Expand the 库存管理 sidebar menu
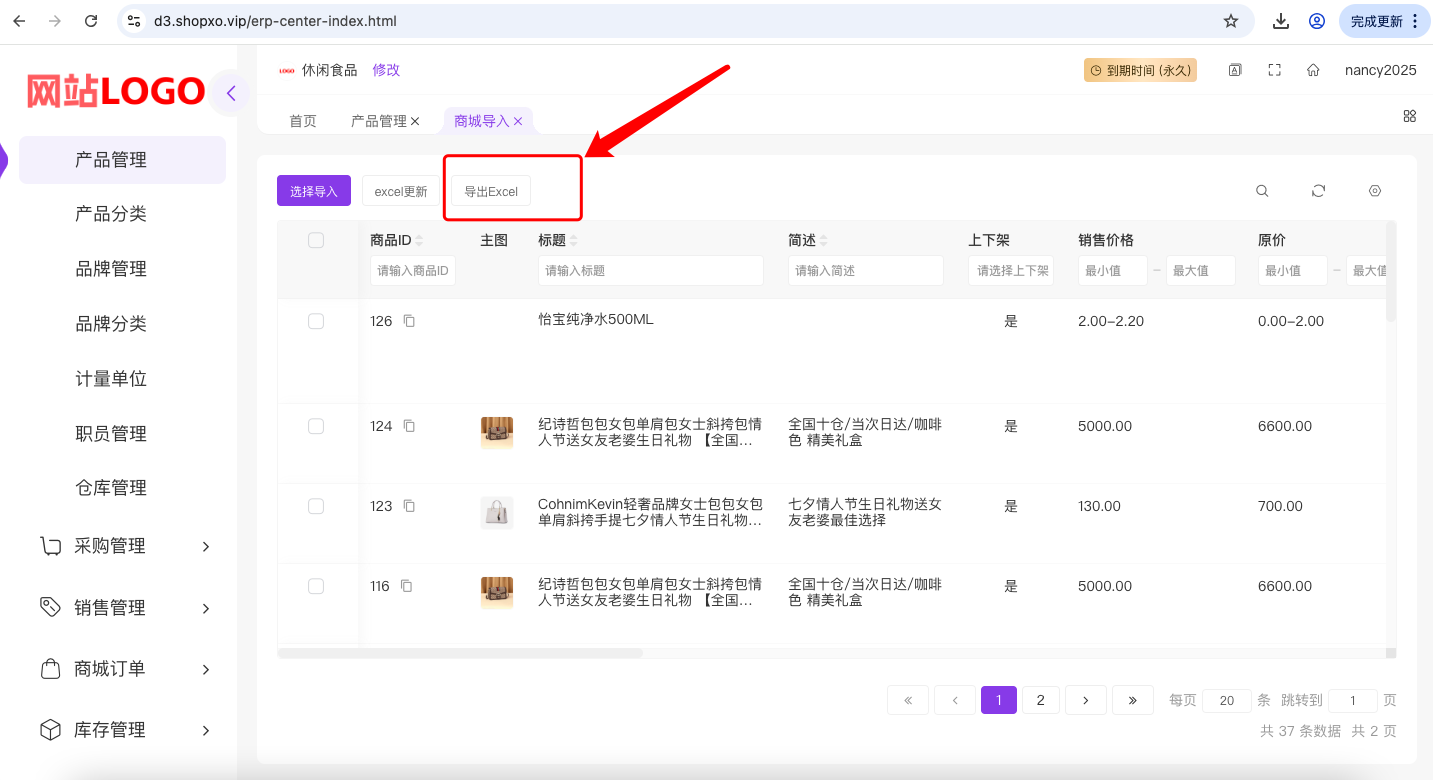 pos(127,730)
